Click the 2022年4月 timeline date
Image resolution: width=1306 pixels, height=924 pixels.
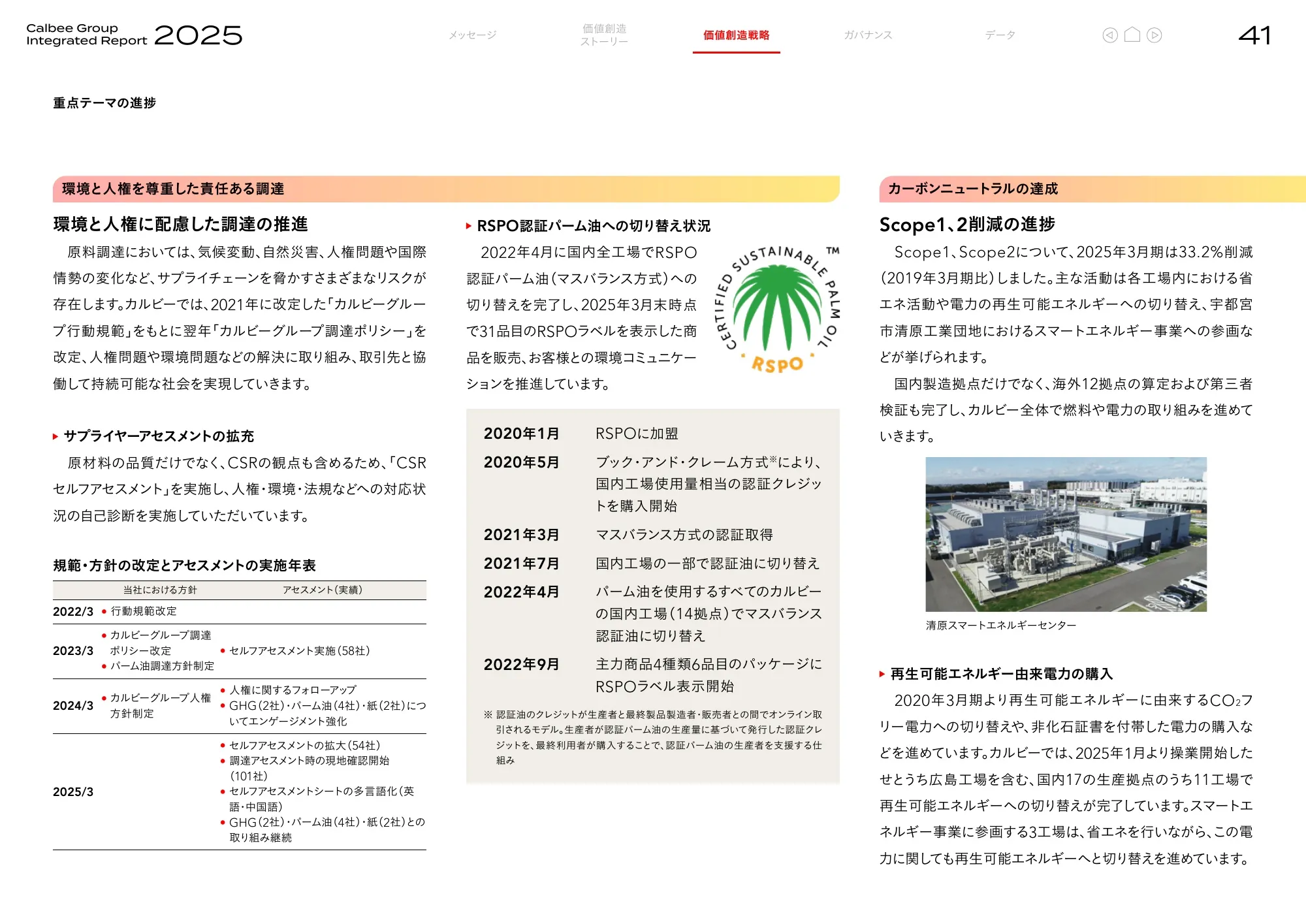tap(521, 592)
